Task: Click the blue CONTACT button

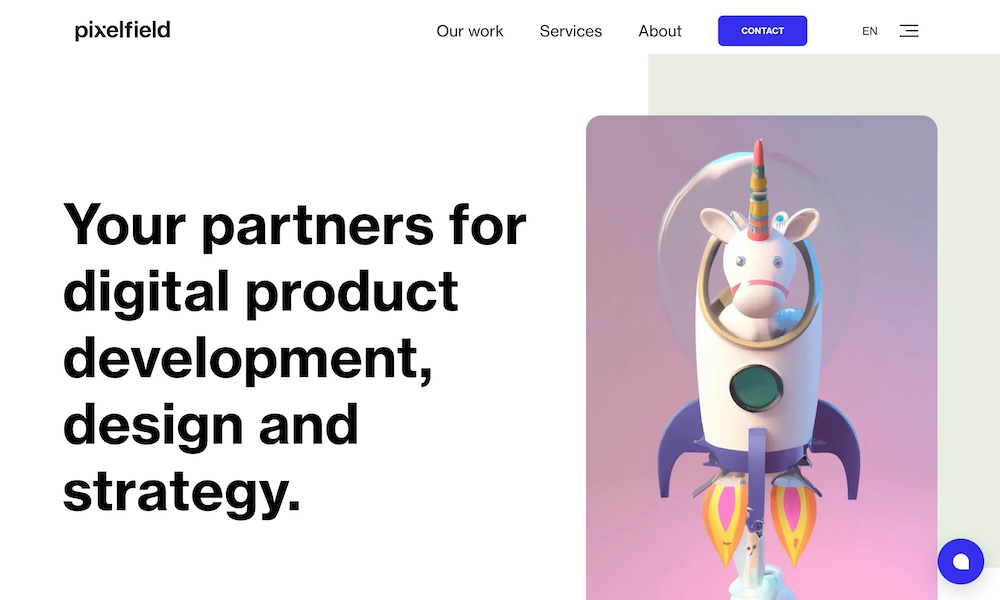Action: coord(762,31)
